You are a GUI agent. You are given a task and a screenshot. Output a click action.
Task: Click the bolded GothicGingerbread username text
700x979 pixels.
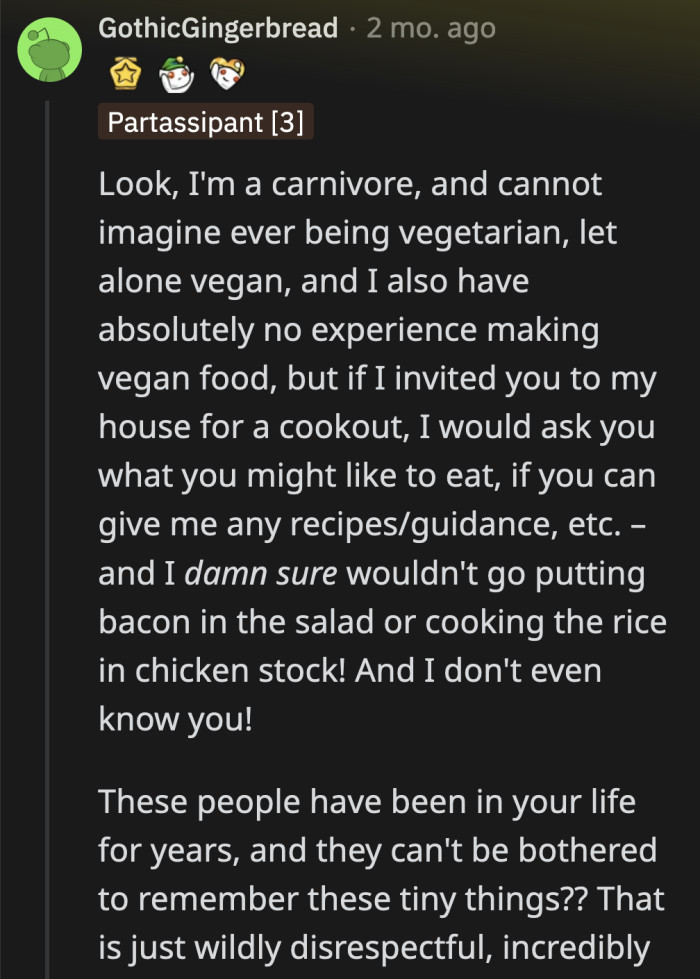[x=217, y=28]
